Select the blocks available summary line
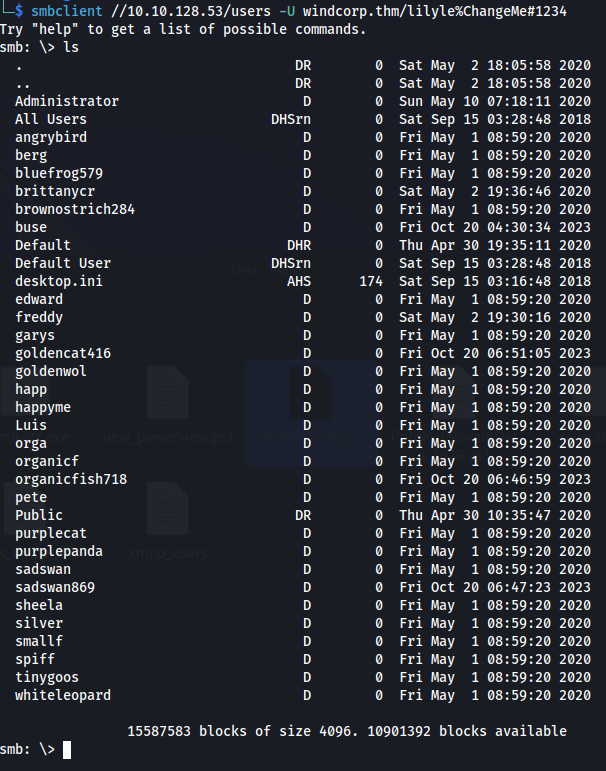This screenshot has width=606, height=771. tap(347, 731)
